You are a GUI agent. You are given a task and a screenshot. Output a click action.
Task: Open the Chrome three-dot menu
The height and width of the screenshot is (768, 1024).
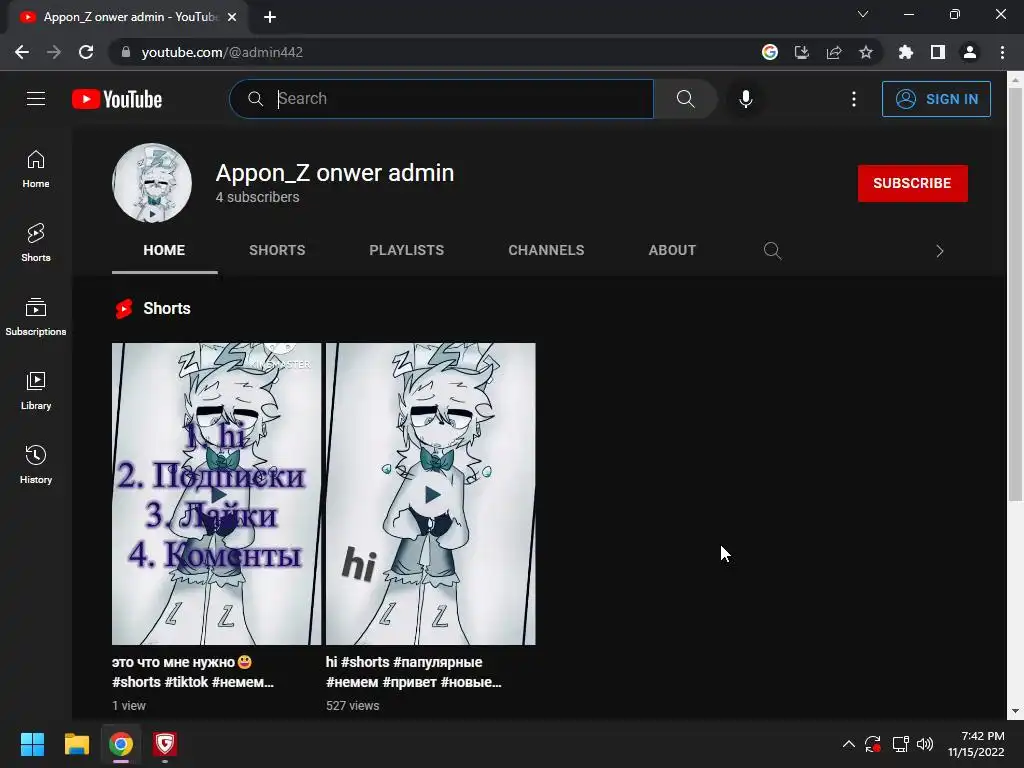[x=1002, y=52]
